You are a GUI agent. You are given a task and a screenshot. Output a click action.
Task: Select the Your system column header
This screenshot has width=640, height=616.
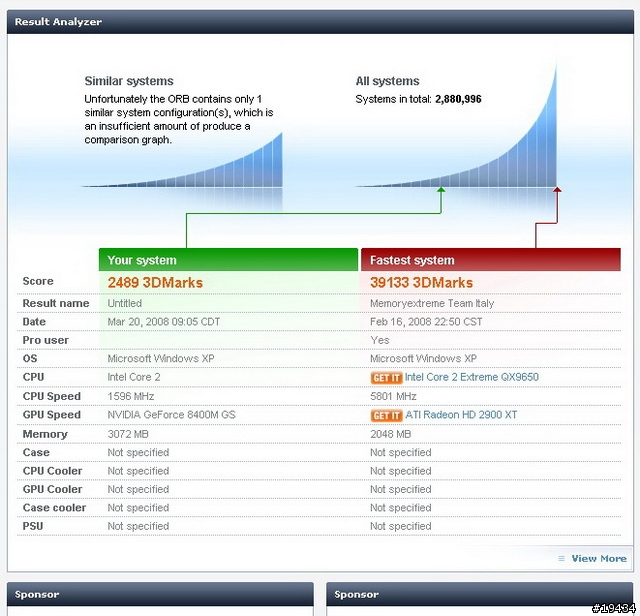pyautogui.click(x=228, y=260)
